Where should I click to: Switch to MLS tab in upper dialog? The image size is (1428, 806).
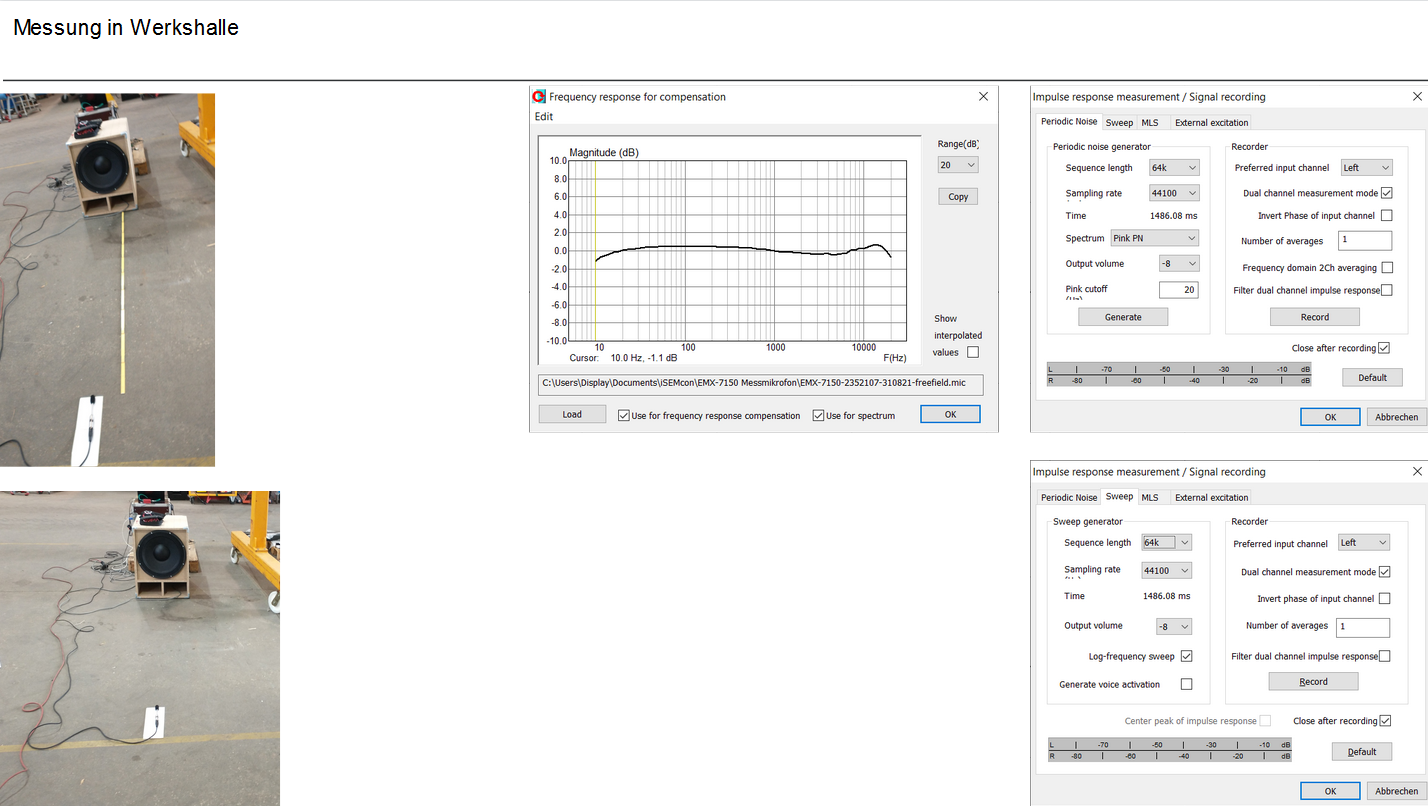click(1150, 123)
